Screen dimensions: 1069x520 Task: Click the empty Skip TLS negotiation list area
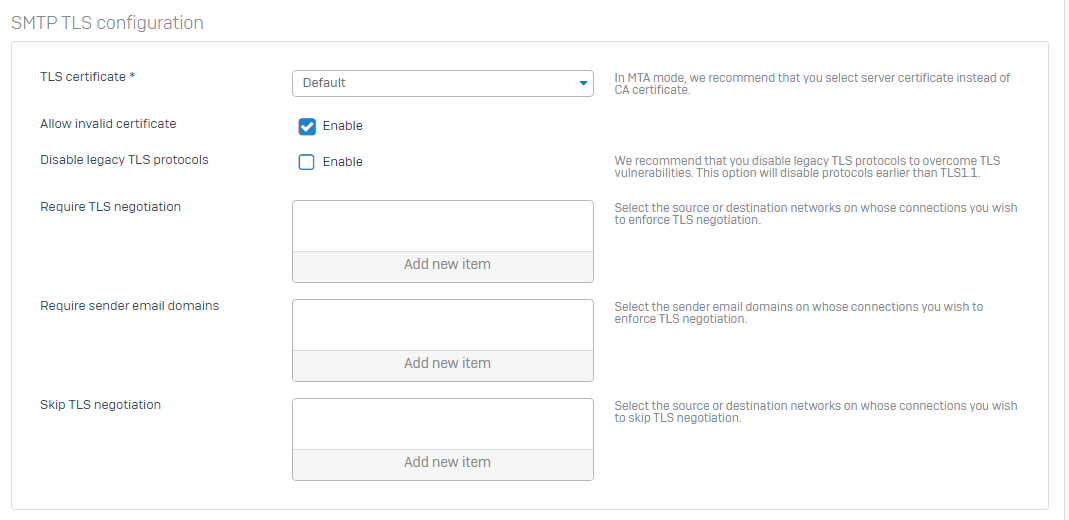tap(442, 424)
